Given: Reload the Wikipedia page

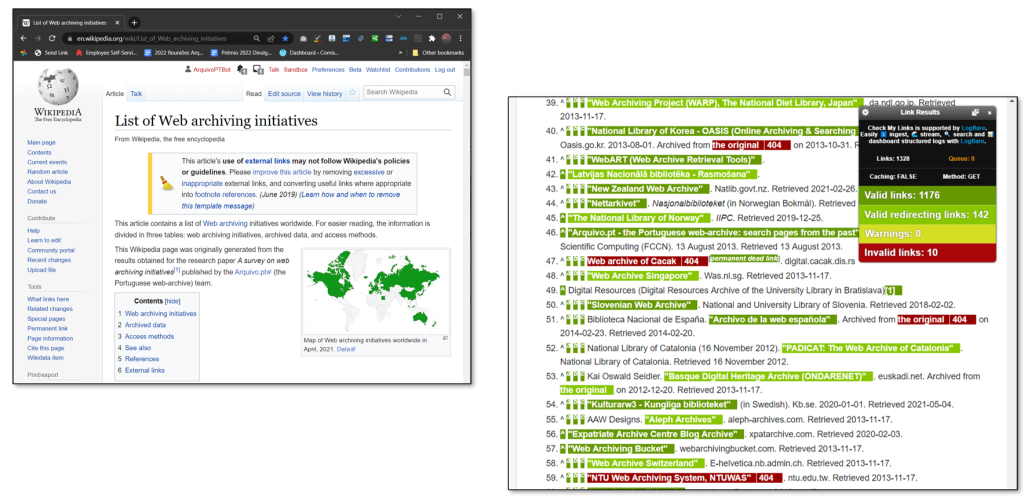Looking at the screenshot, I should (52, 39).
